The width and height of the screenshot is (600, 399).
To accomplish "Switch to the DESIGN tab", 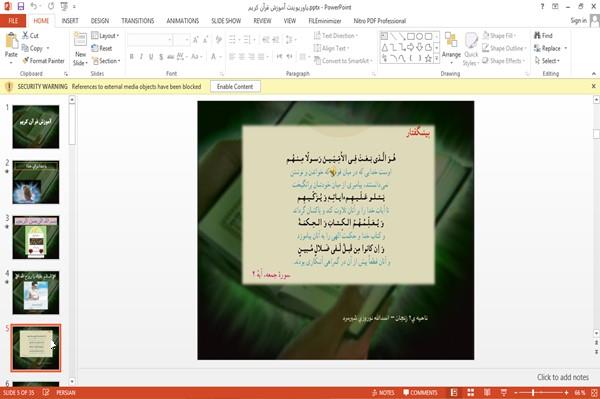I will 100,21.
